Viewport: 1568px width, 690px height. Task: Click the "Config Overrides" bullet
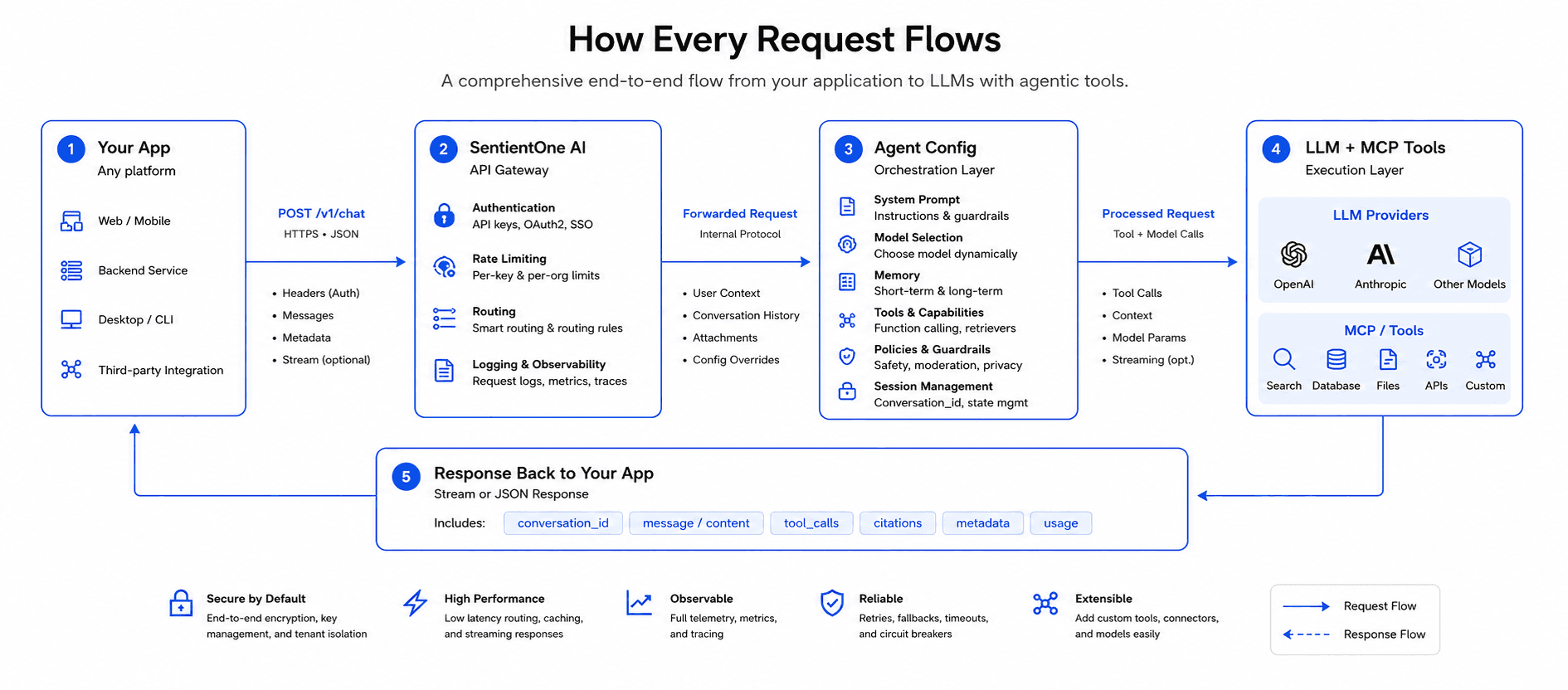(x=736, y=360)
